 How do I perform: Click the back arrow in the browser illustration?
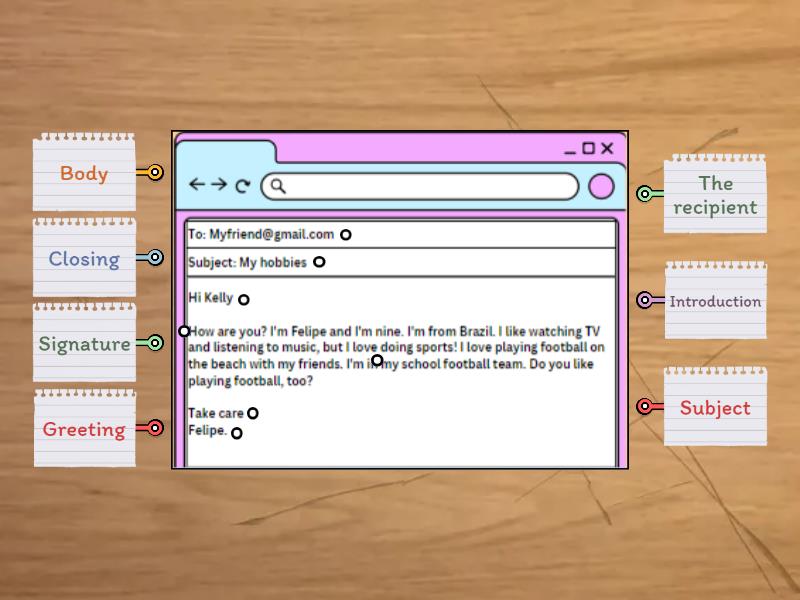(x=197, y=185)
